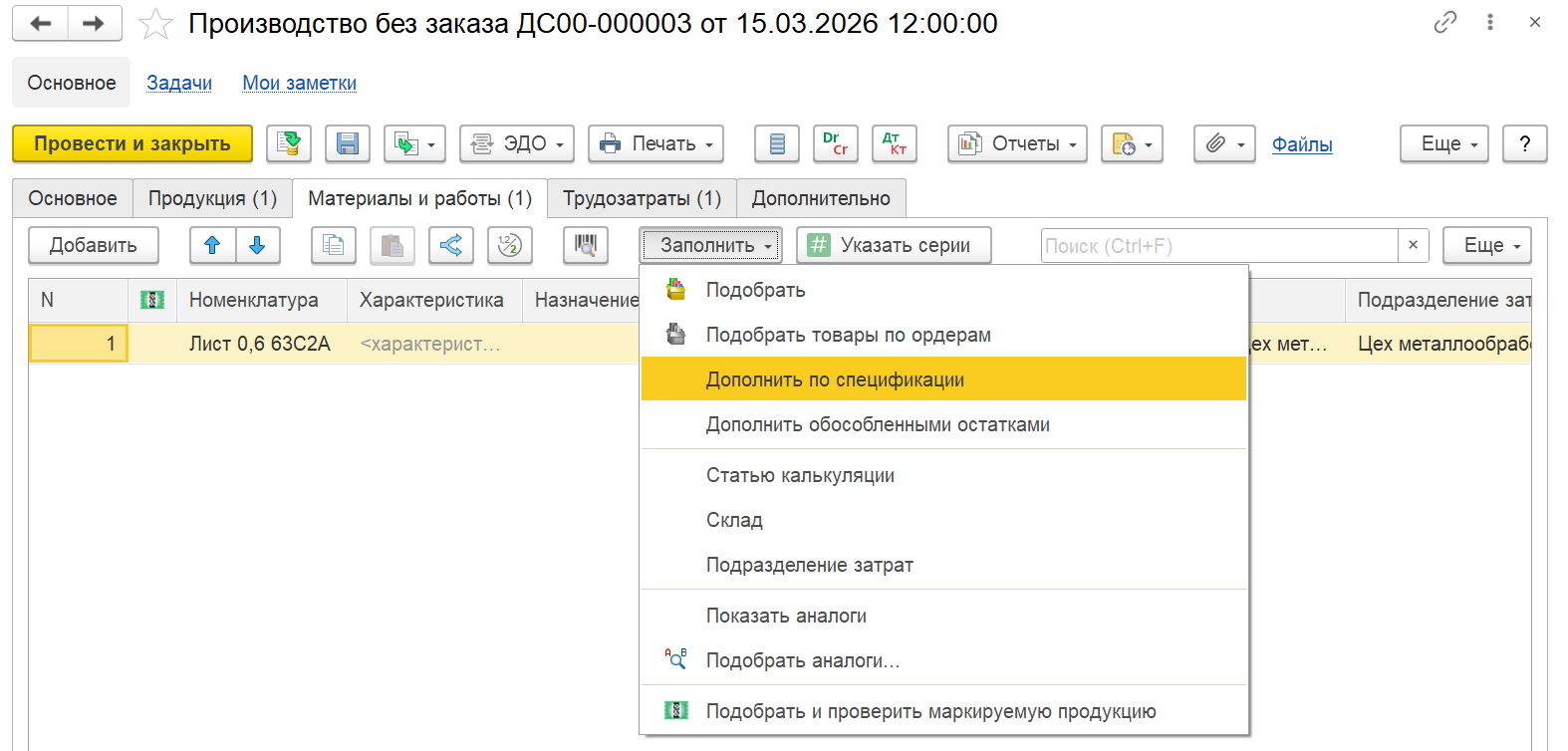This screenshot has height=751, width=1568.
Task: Choose Подобрать и проверить маркируемую продукцию
Action: point(943,711)
